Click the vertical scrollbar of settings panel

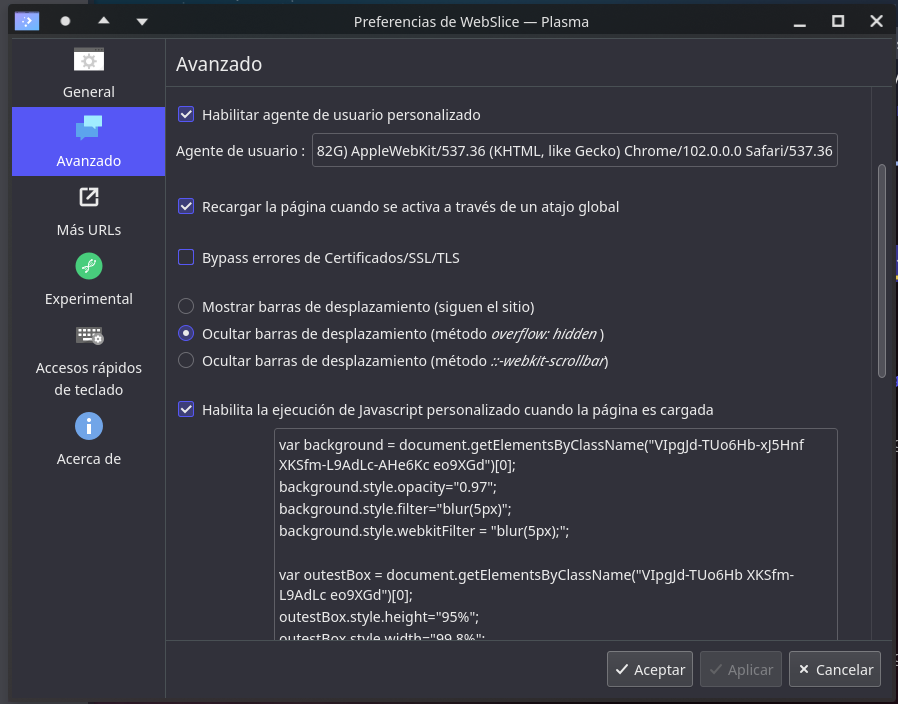pos(882,270)
